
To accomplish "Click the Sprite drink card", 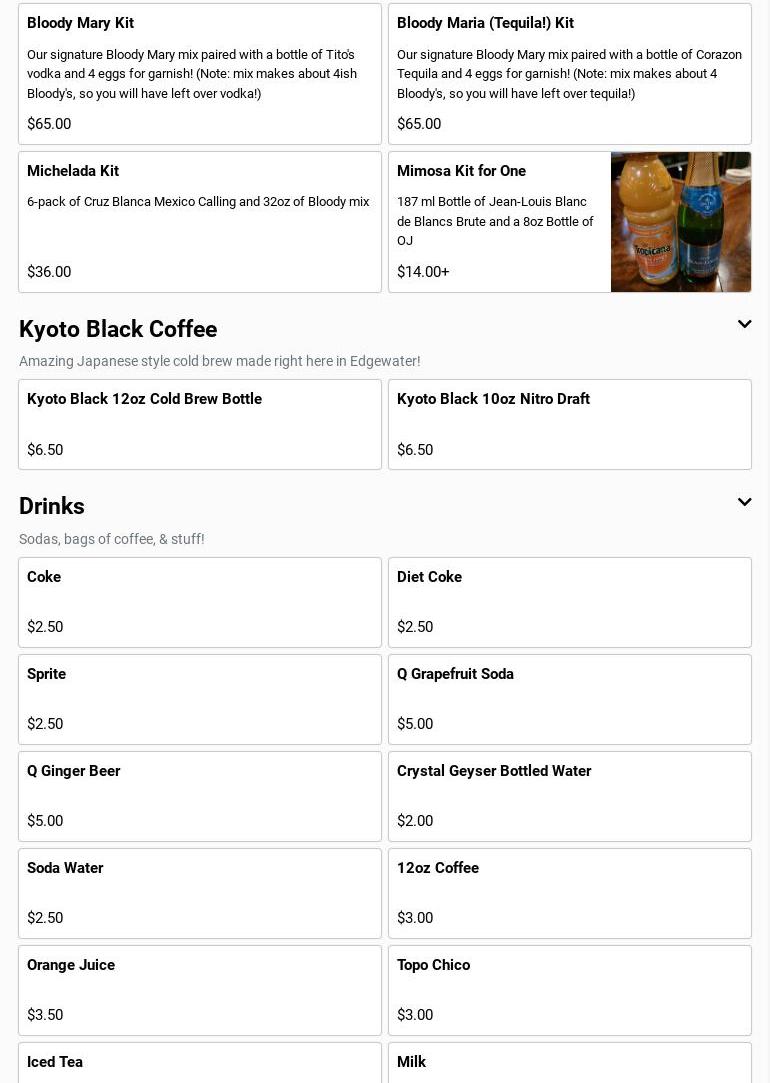I will 200,699.
